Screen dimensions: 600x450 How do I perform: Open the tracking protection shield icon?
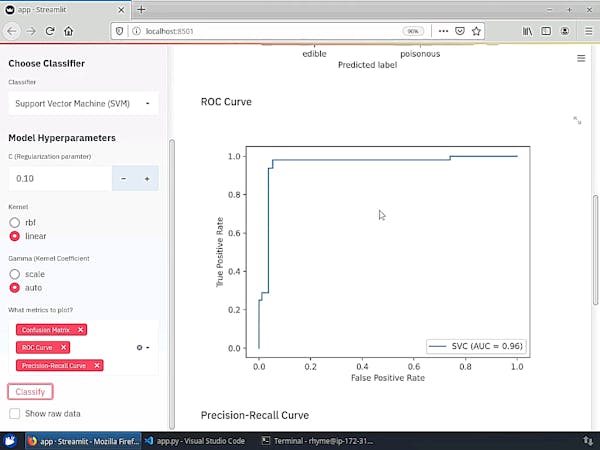[119, 31]
